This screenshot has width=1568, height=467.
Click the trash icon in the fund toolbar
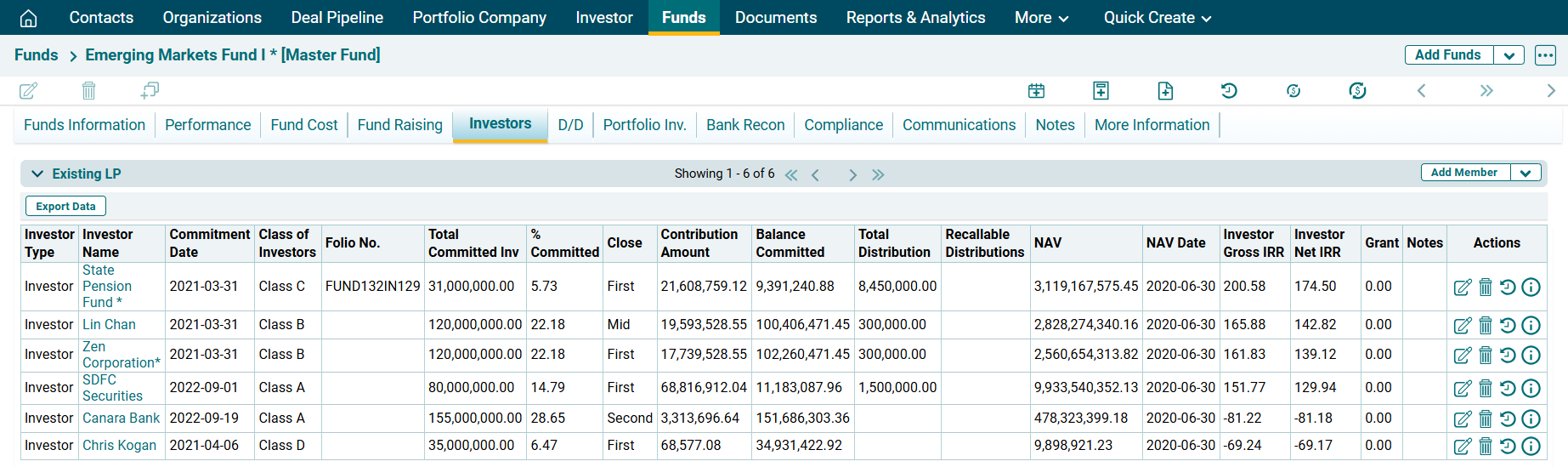click(x=88, y=90)
